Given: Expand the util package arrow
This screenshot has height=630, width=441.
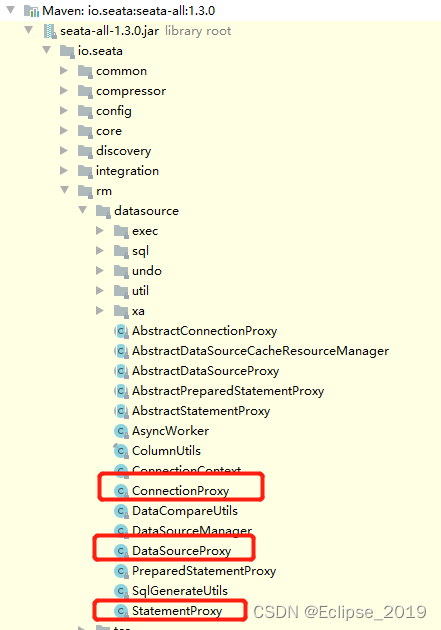Looking at the screenshot, I should tap(100, 290).
